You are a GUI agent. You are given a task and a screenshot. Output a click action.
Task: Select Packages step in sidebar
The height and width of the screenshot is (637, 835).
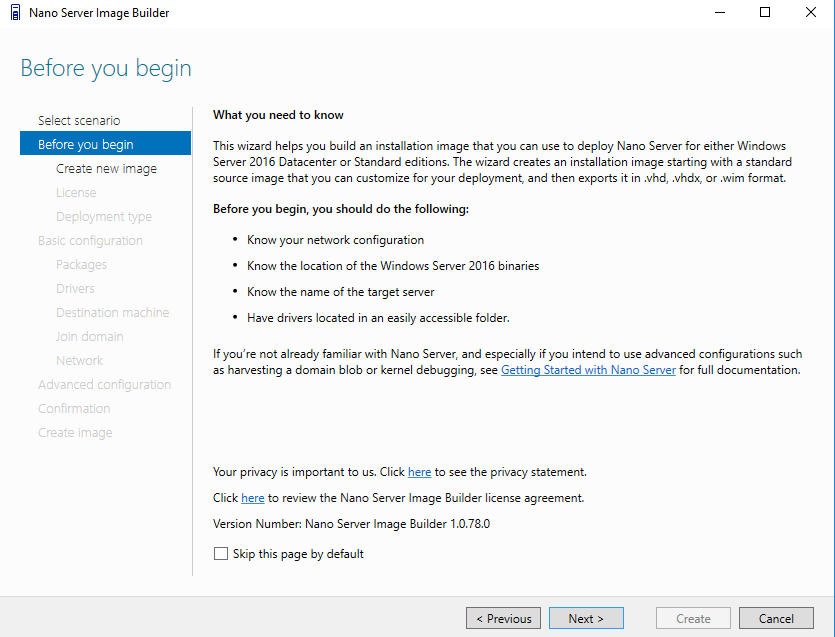pos(81,265)
